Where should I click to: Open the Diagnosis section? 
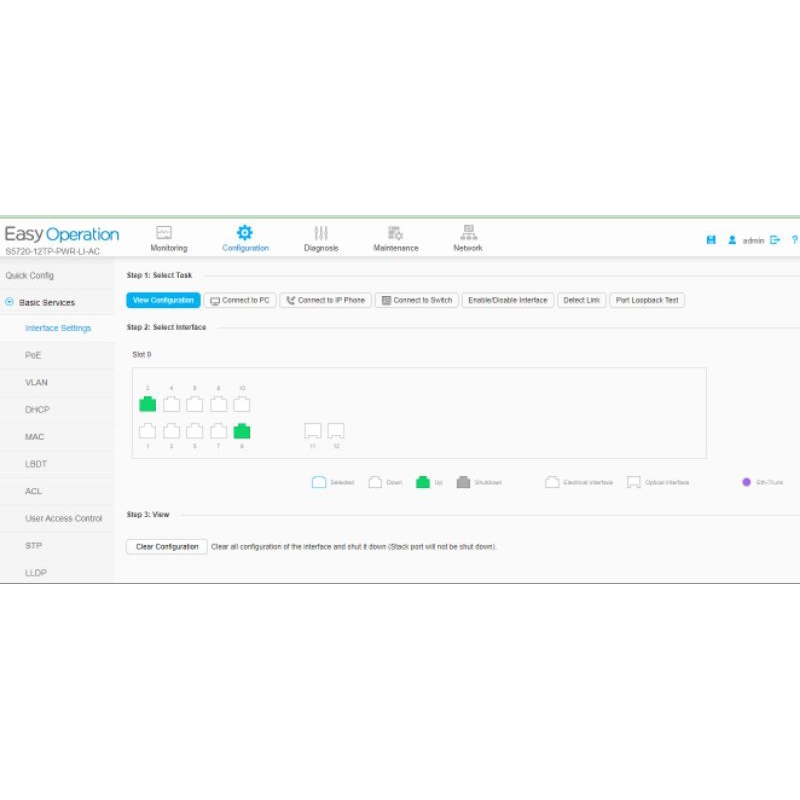[x=321, y=238]
